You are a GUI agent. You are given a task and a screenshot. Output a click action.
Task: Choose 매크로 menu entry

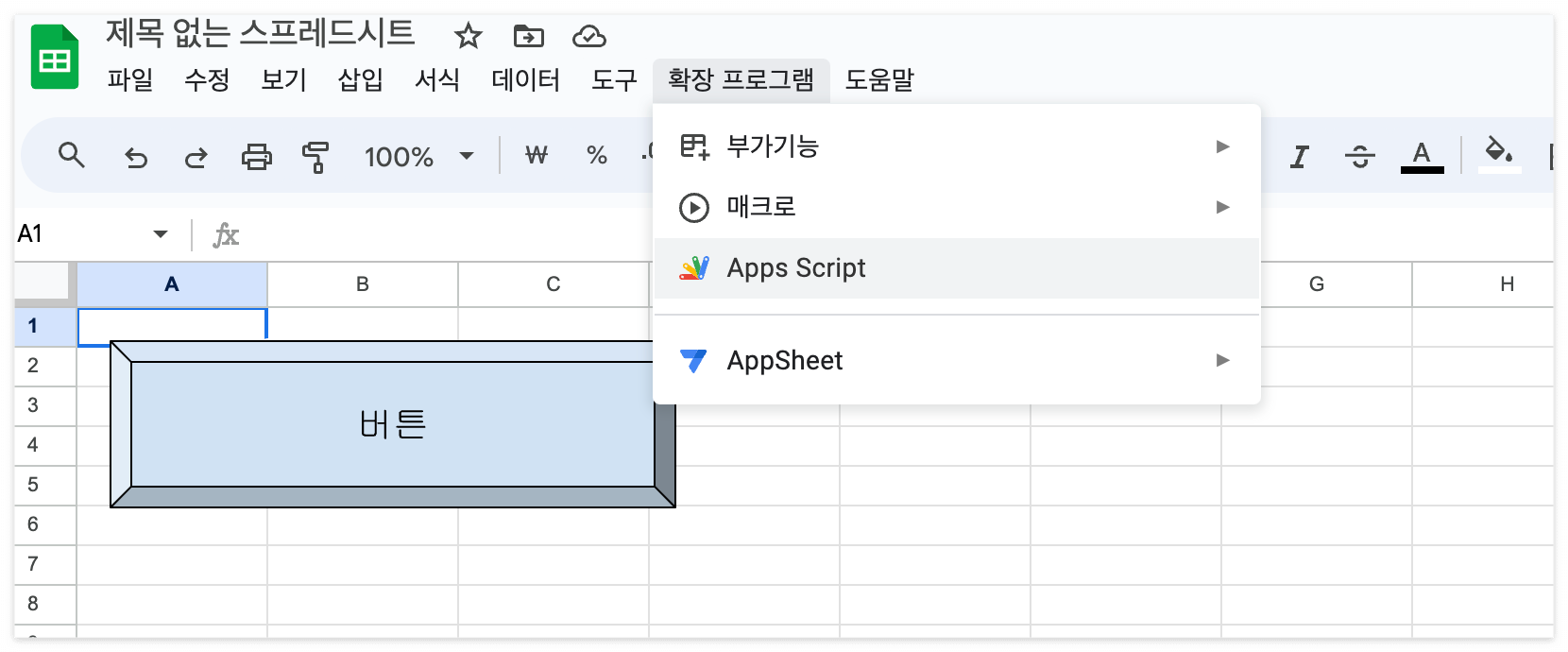[957, 207]
